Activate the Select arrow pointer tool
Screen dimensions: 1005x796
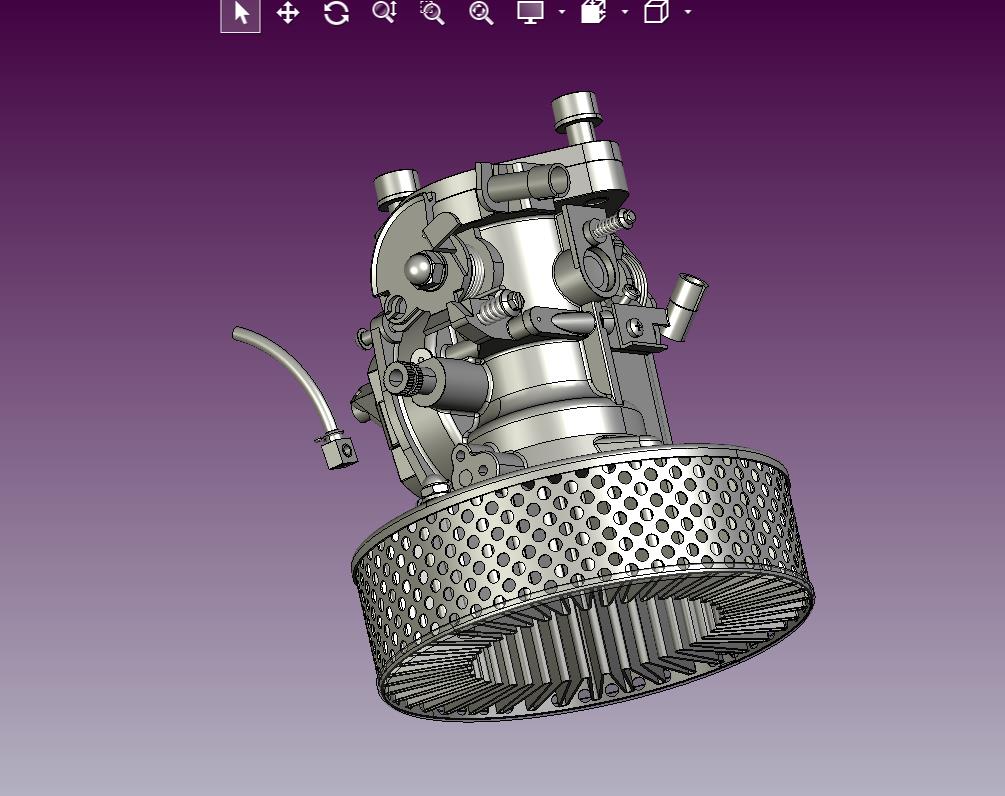[240, 13]
